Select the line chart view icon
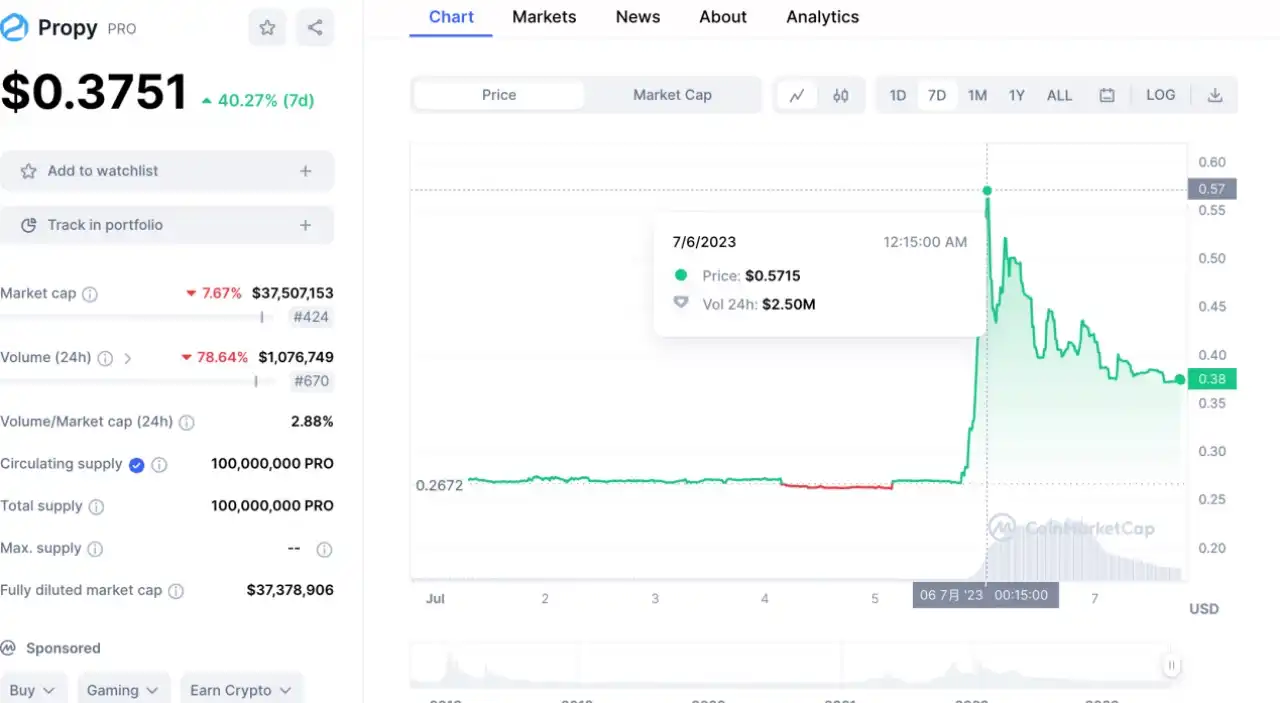 (797, 96)
